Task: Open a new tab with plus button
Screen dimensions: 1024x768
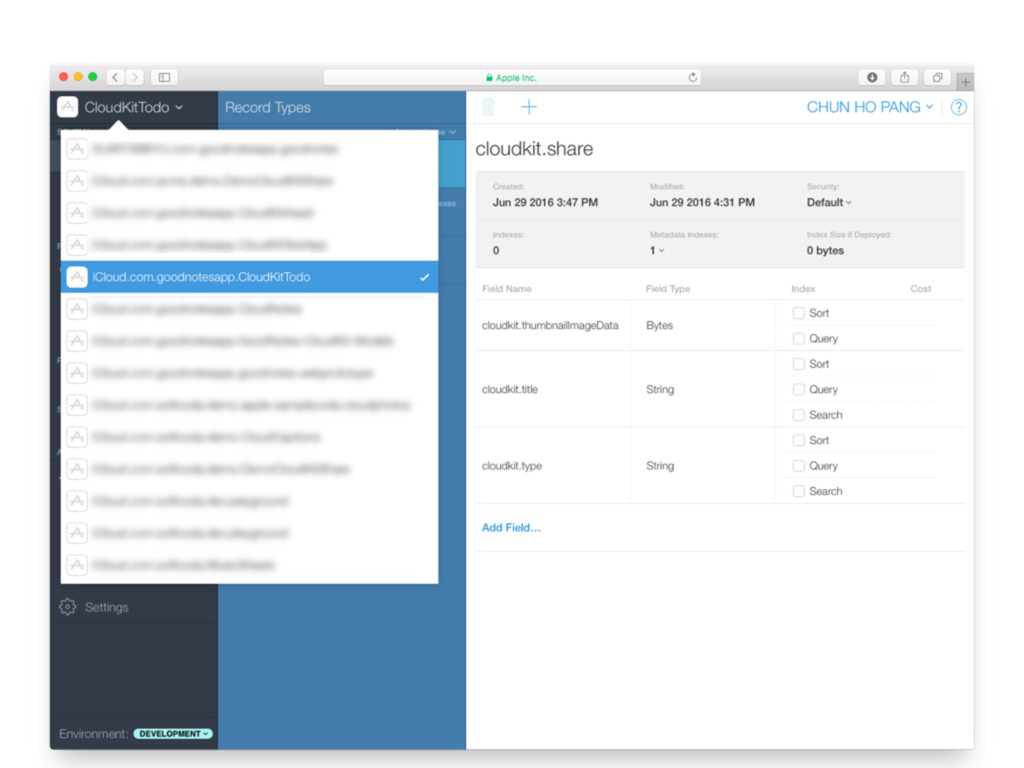Action: click(x=965, y=82)
